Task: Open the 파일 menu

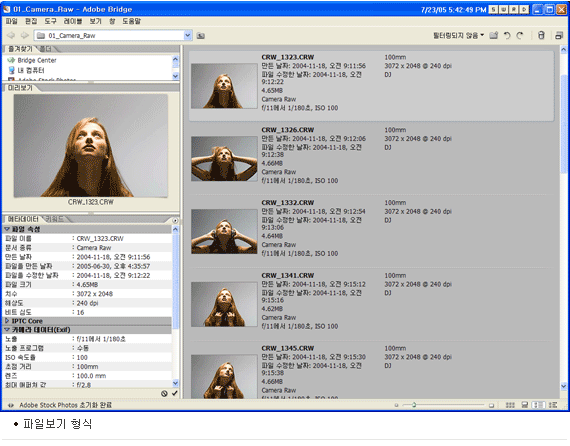Action: click(12, 21)
